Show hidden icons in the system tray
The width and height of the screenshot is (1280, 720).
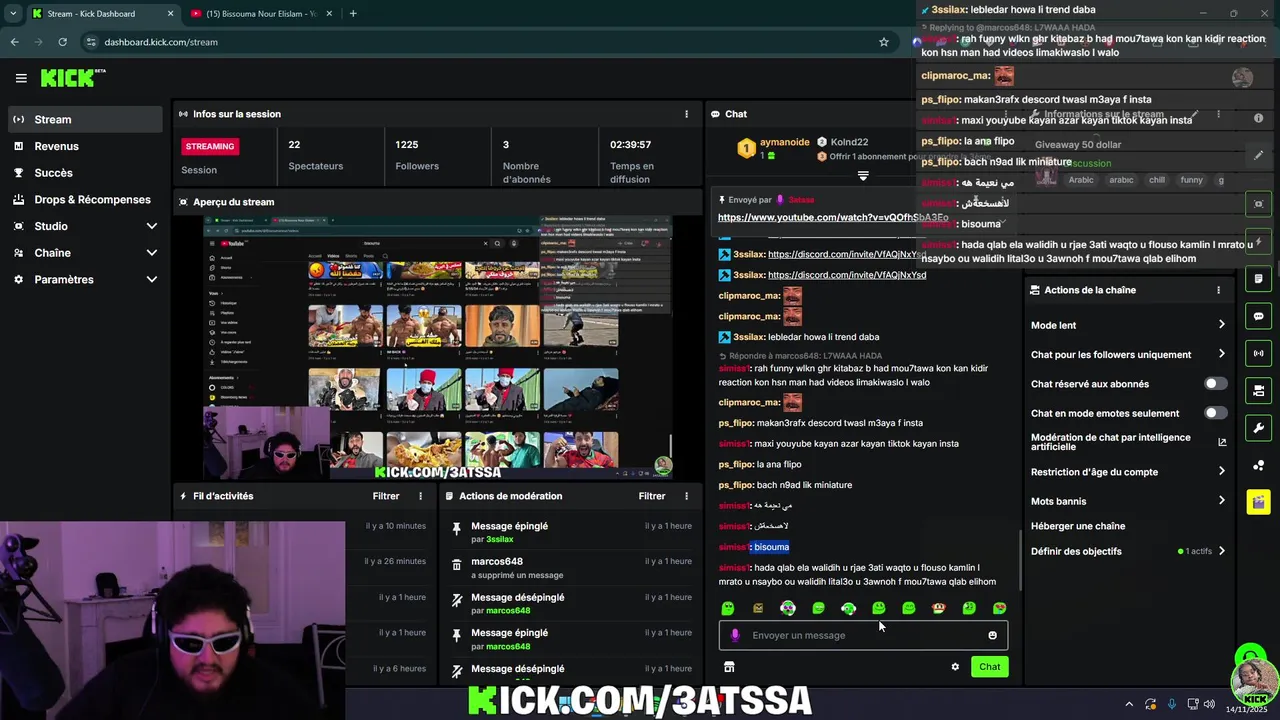(x=1129, y=704)
